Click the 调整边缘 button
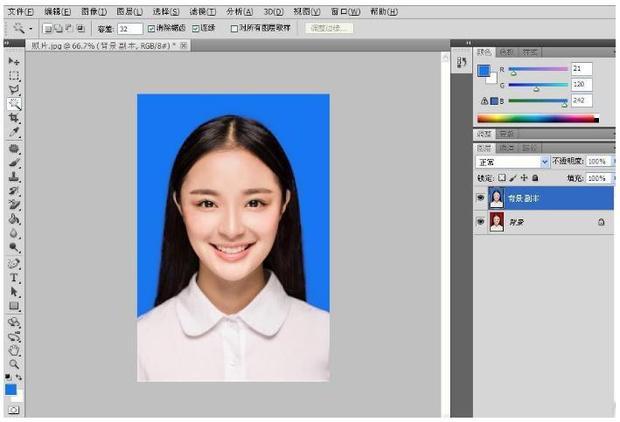 329,29
